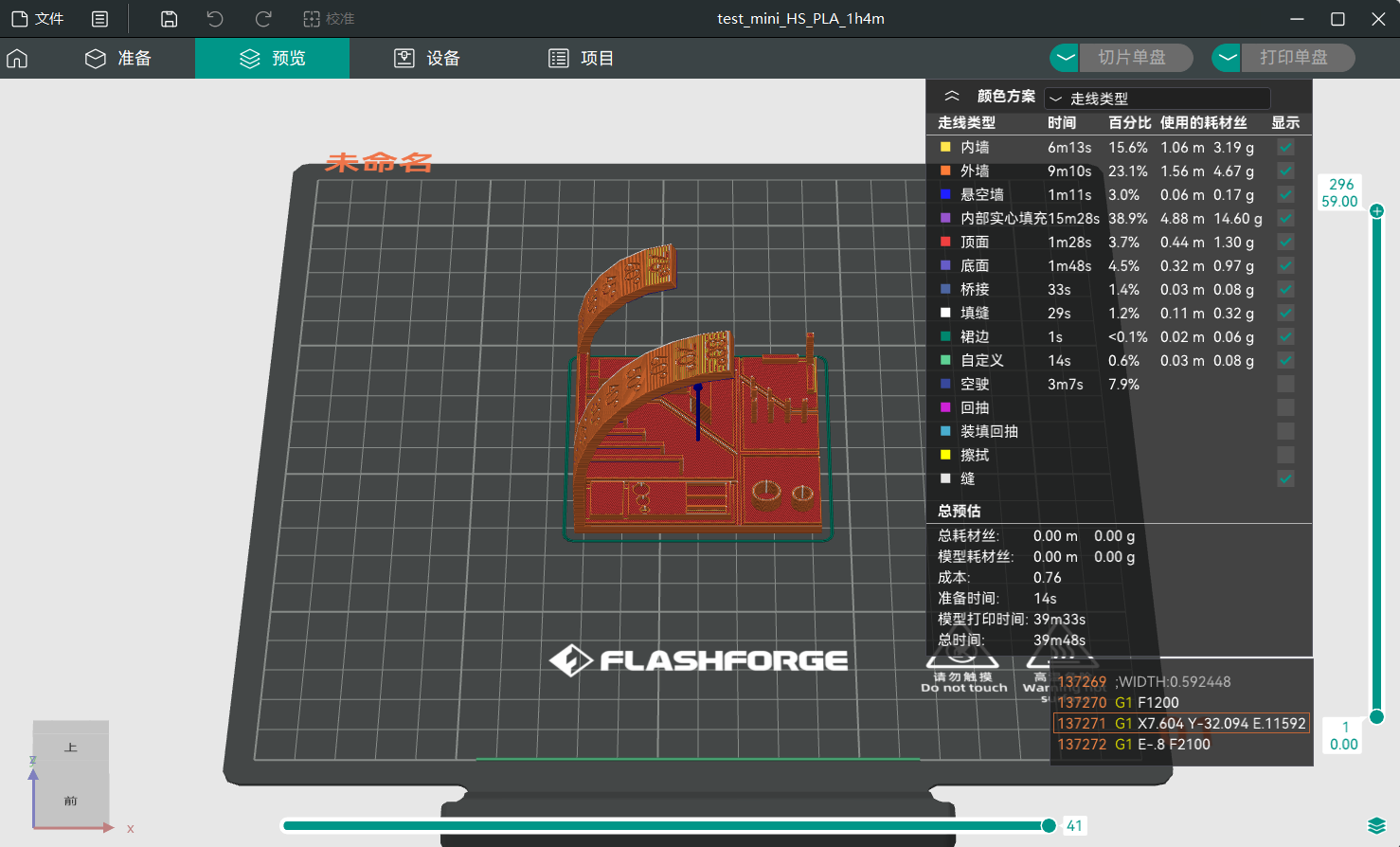The width and height of the screenshot is (1400, 847).
Task: Expand dropdown arrow left of 打印单盘
Action: pyautogui.click(x=1228, y=58)
